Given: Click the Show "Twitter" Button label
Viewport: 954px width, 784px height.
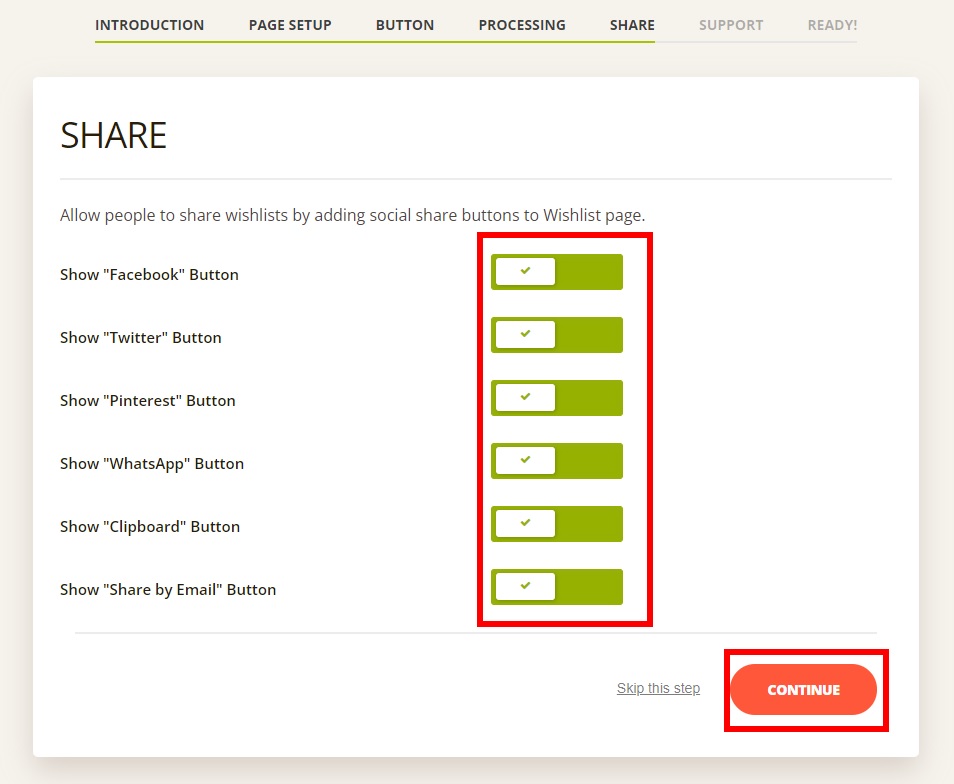Looking at the screenshot, I should 141,338.
